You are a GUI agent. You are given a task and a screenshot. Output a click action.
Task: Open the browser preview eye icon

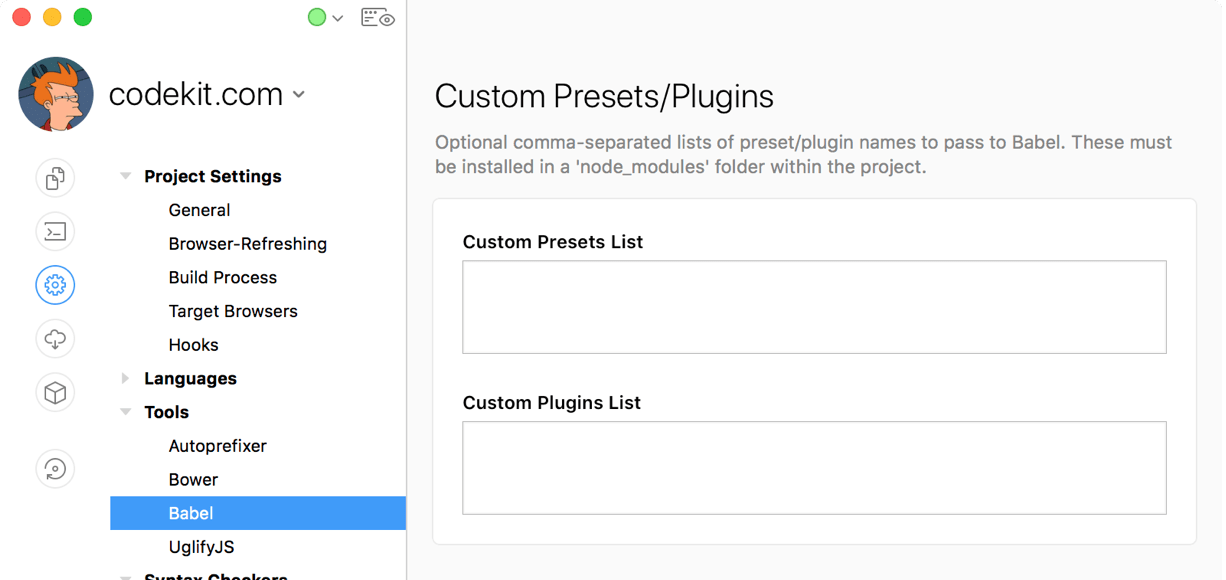coord(378,18)
